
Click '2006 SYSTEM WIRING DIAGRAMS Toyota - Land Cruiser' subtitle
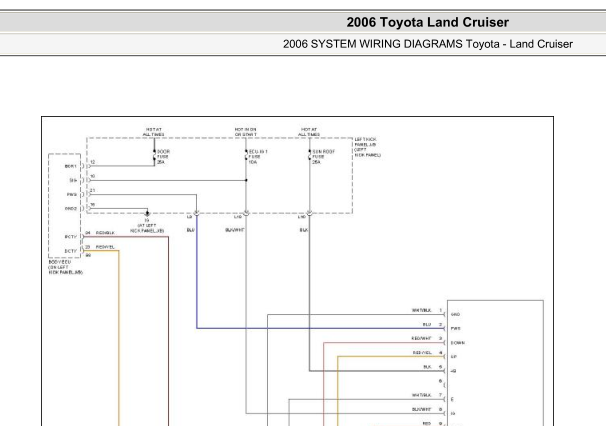428,44
